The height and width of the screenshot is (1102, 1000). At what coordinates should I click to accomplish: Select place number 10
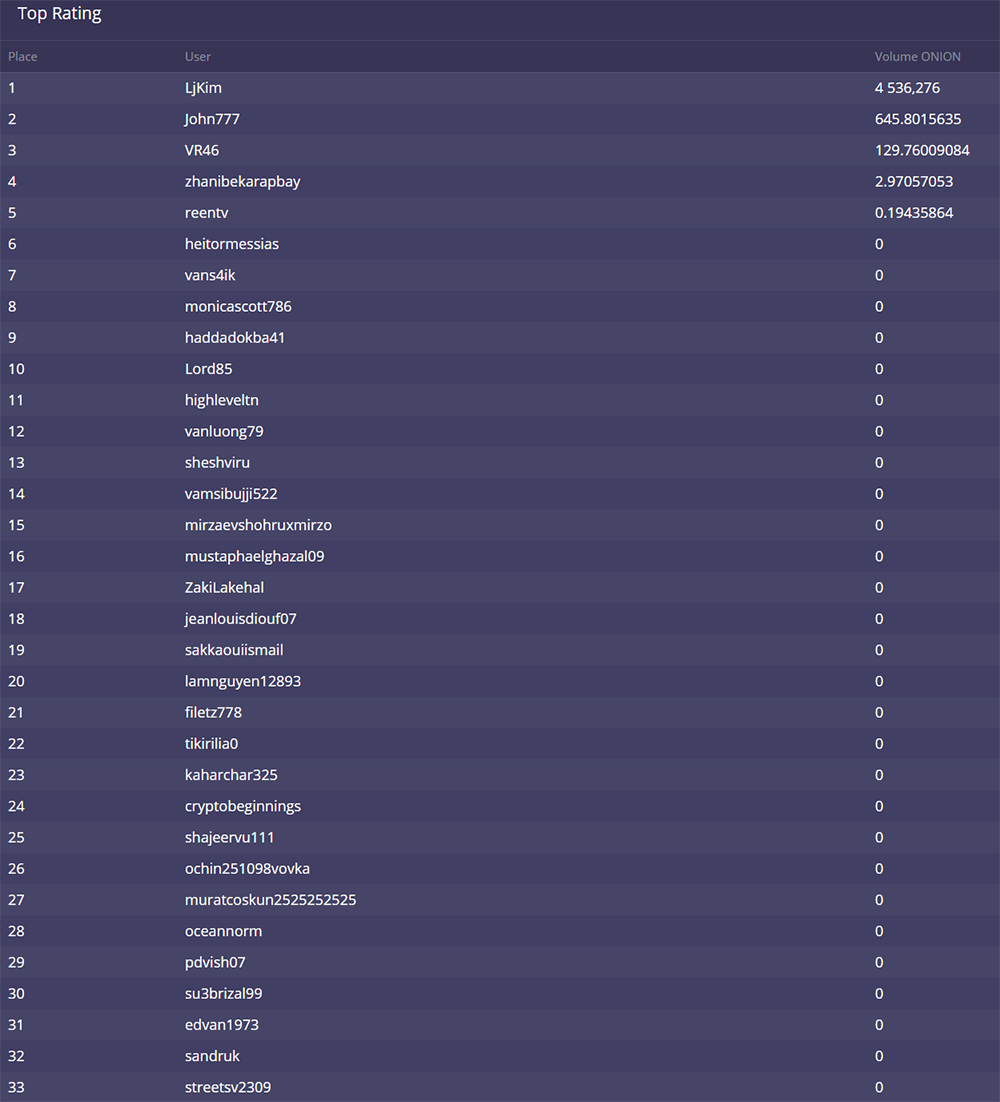[16, 369]
